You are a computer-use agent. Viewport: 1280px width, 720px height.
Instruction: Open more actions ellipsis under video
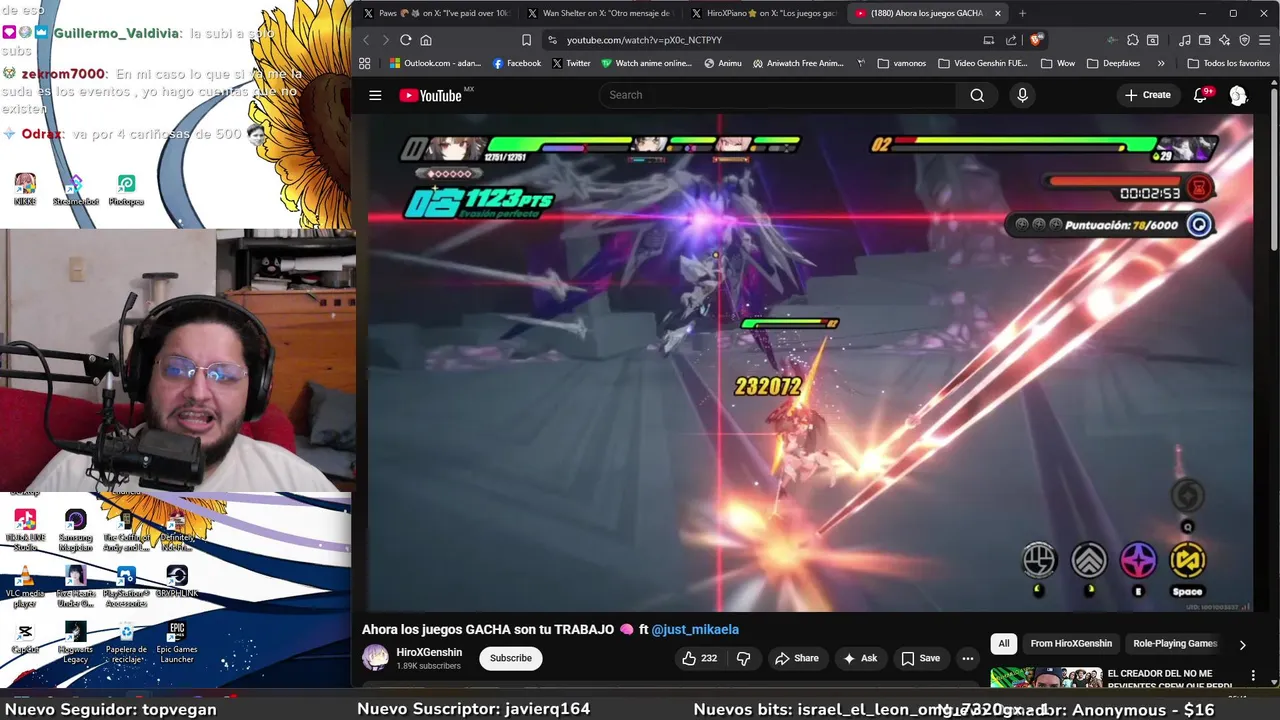pyautogui.click(x=967, y=658)
